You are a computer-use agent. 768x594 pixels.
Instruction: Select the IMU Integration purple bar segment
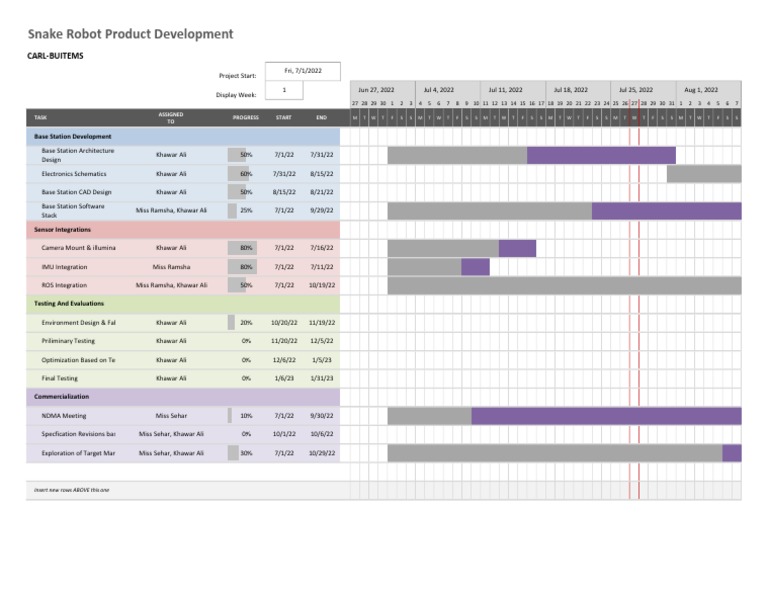click(475, 267)
